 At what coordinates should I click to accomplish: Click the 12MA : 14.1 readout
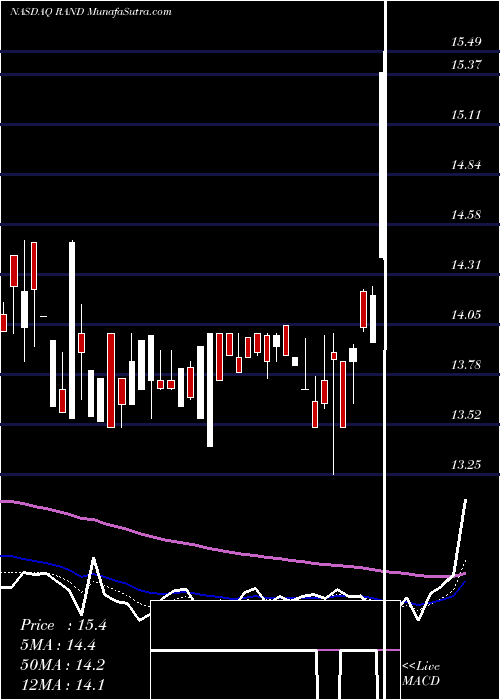(x=62, y=684)
